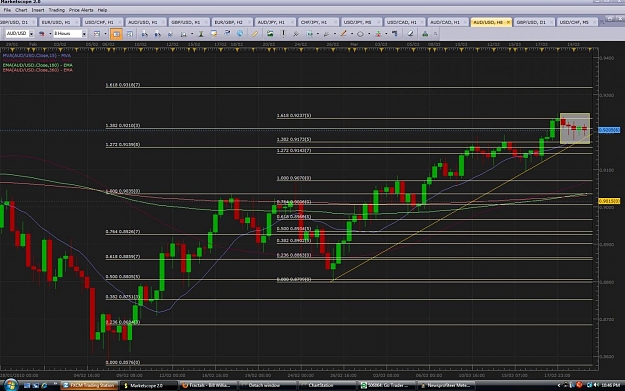
Task: Open the Trading menu
Action: coord(57,10)
